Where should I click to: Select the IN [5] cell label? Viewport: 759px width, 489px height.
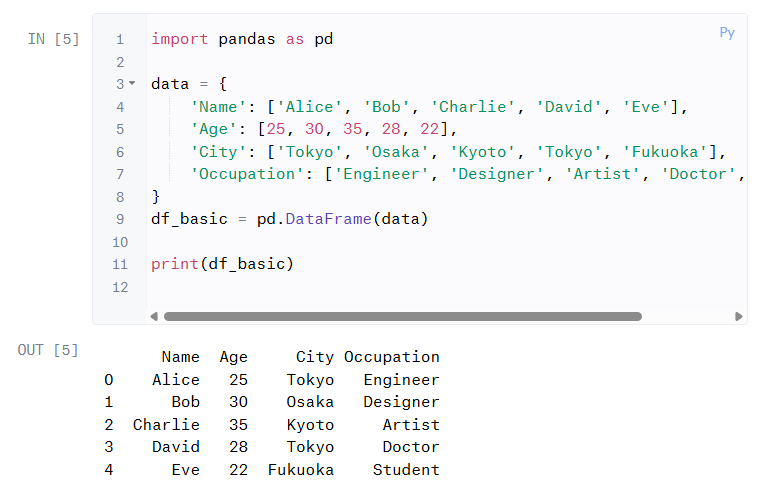coord(53,40)
